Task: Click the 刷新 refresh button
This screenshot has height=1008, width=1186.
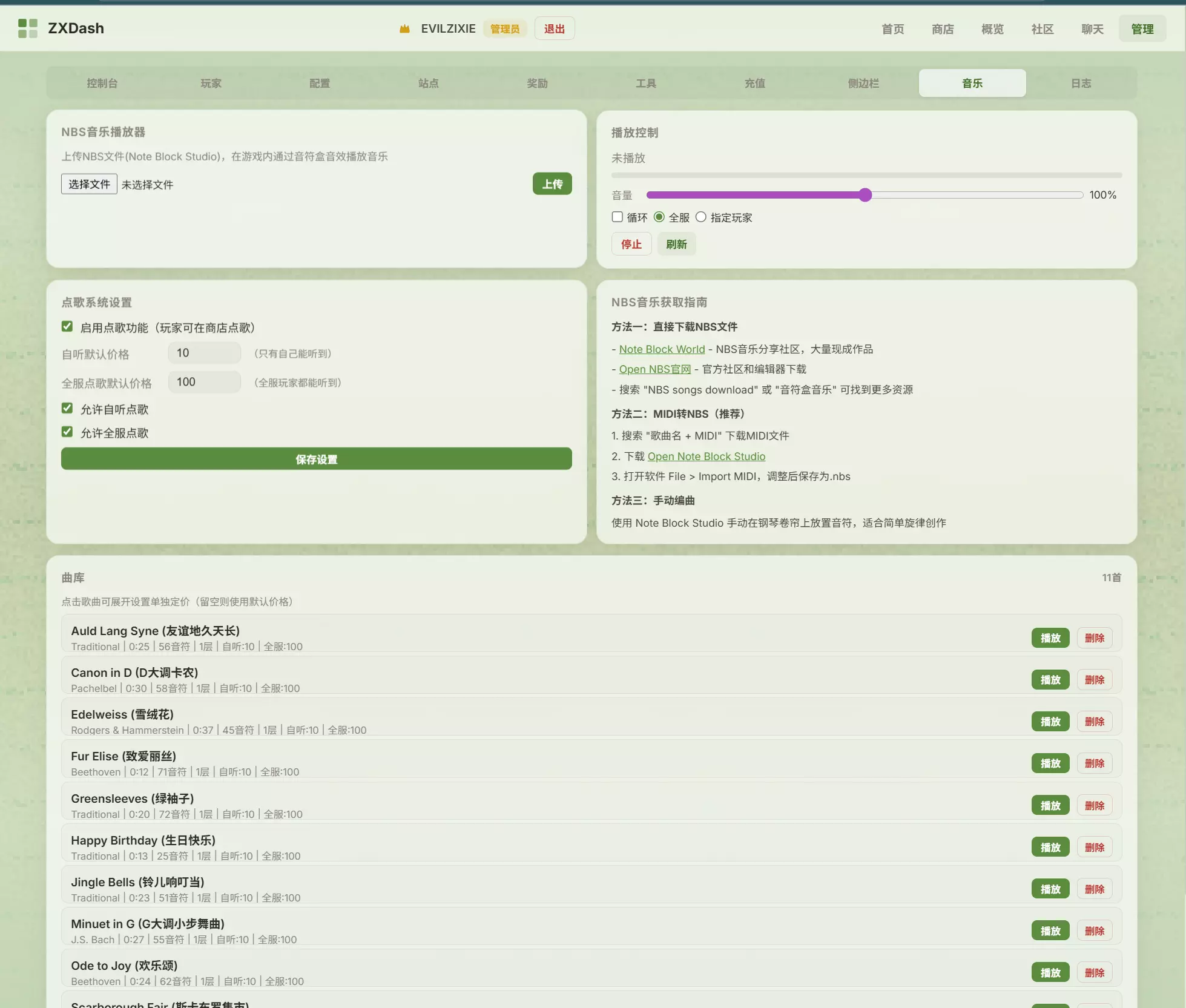Action: coord(676,244)
